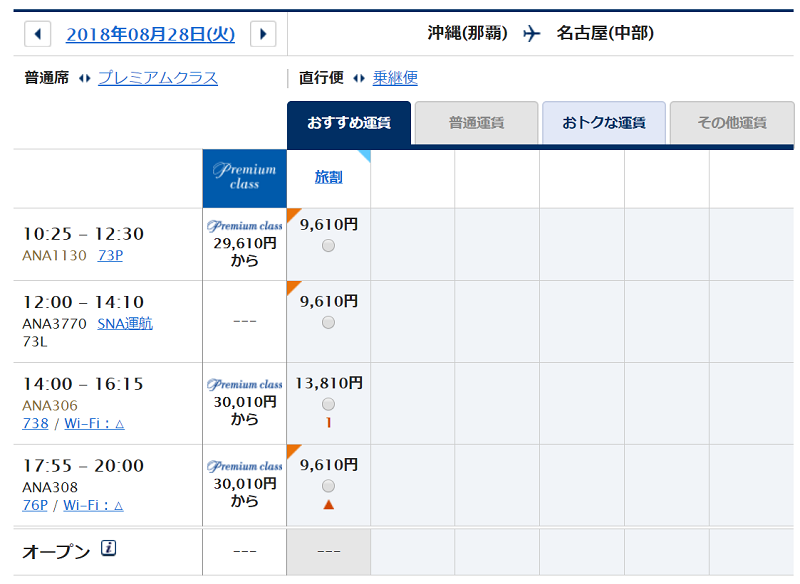Open Wi-Fi info for ANA306 flight
This screenshot has width=800, height=584.
(94, 423)
